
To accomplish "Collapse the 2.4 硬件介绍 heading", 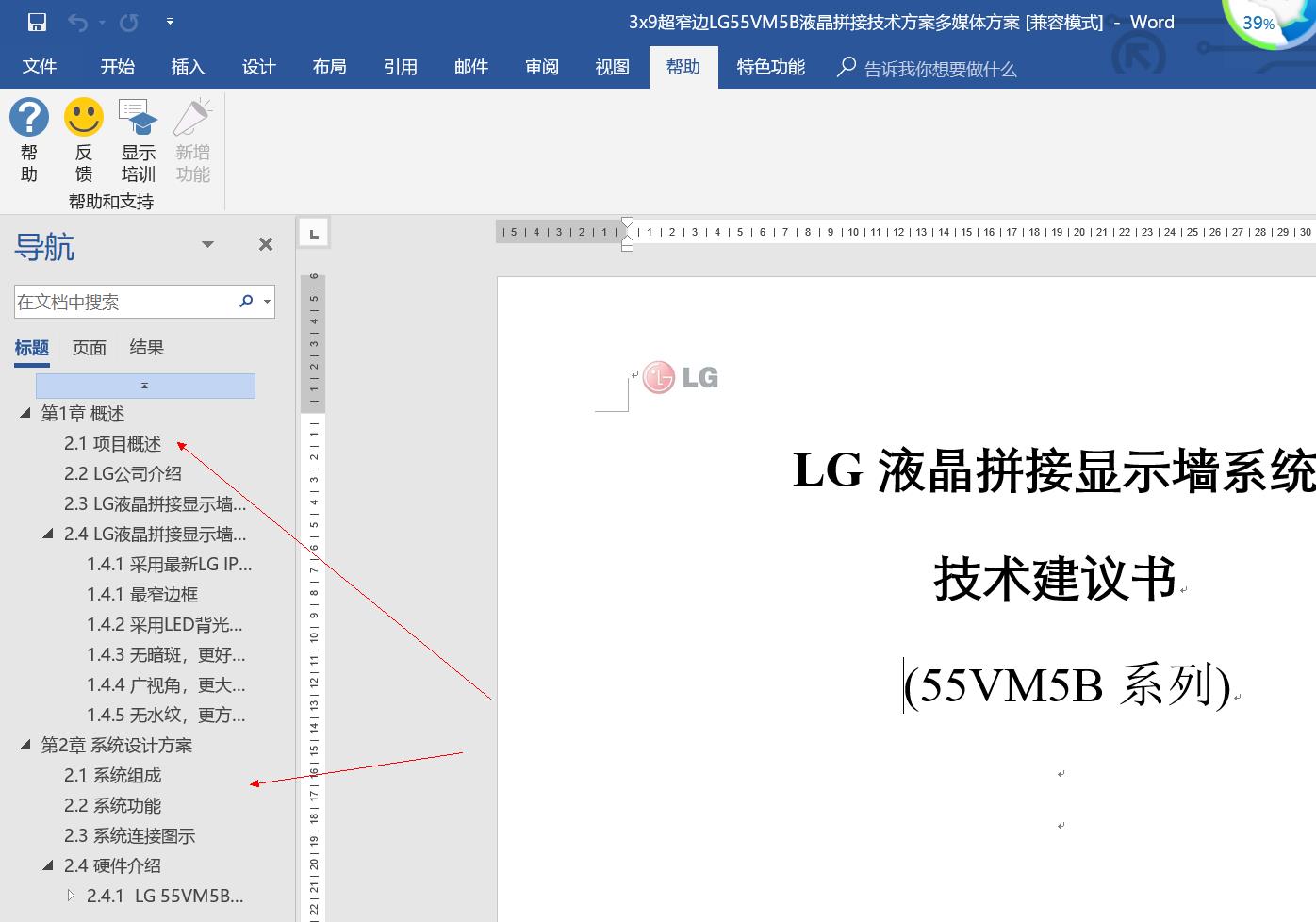I will pyautogui.click(x=48, y=865).
